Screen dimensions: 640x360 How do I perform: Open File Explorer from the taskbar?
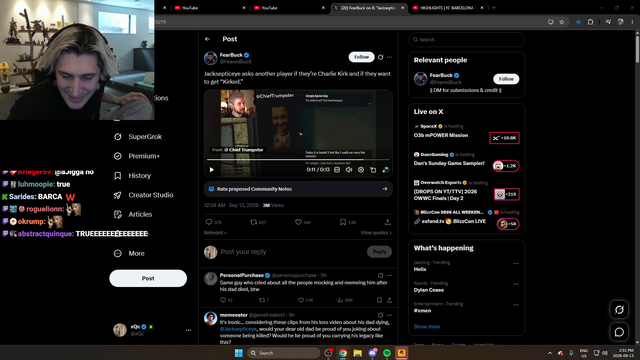tap(358, 353)
